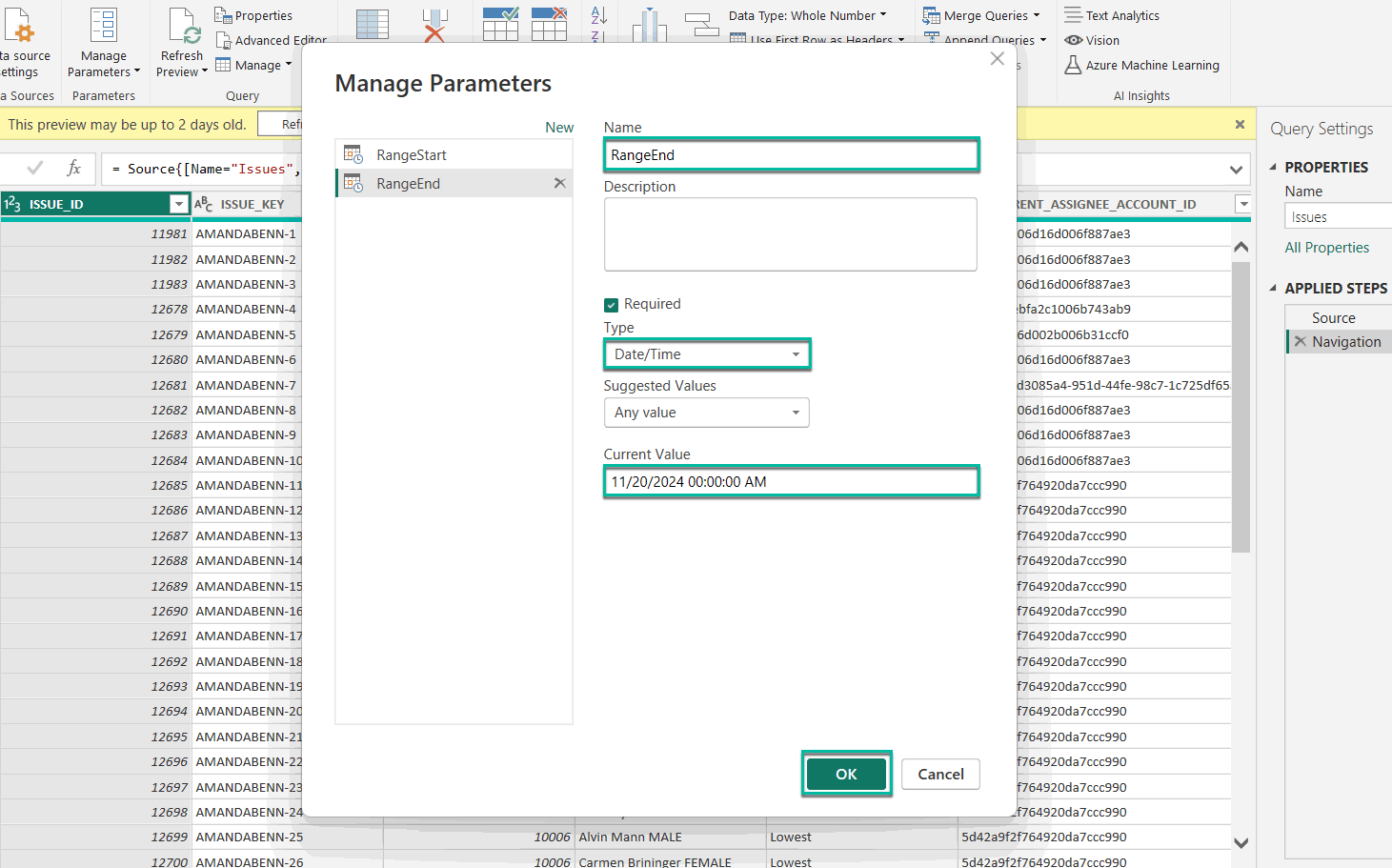Expand the formula bar chevron
Viewport: 1392px width, 868px height.
coord(1236,170)
